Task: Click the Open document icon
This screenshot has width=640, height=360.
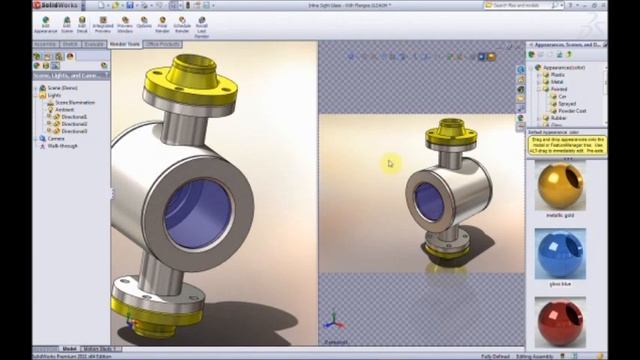Action: tap(116, 5)
